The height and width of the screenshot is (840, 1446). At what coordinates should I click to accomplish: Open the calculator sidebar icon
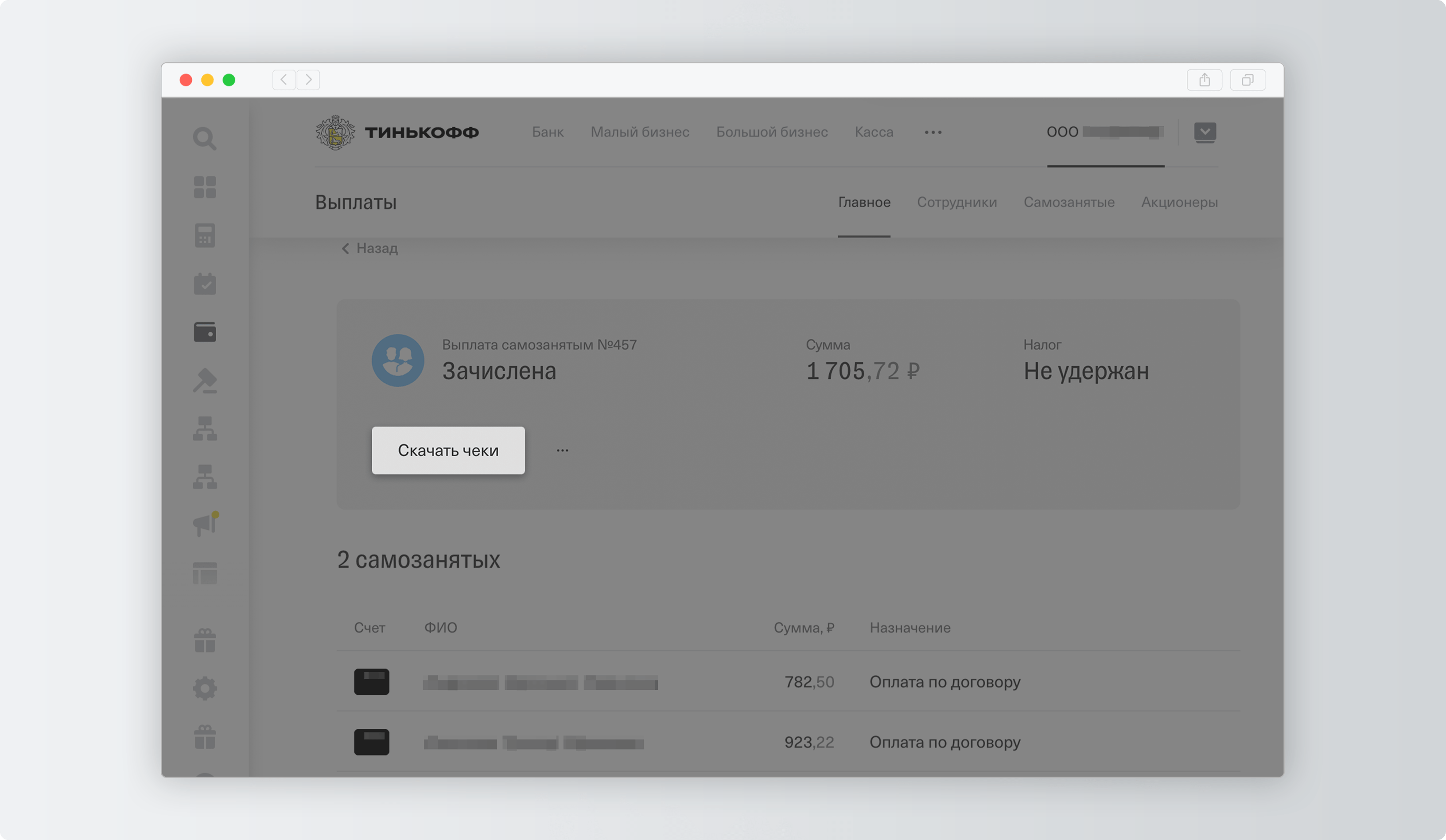click(204, 235)
